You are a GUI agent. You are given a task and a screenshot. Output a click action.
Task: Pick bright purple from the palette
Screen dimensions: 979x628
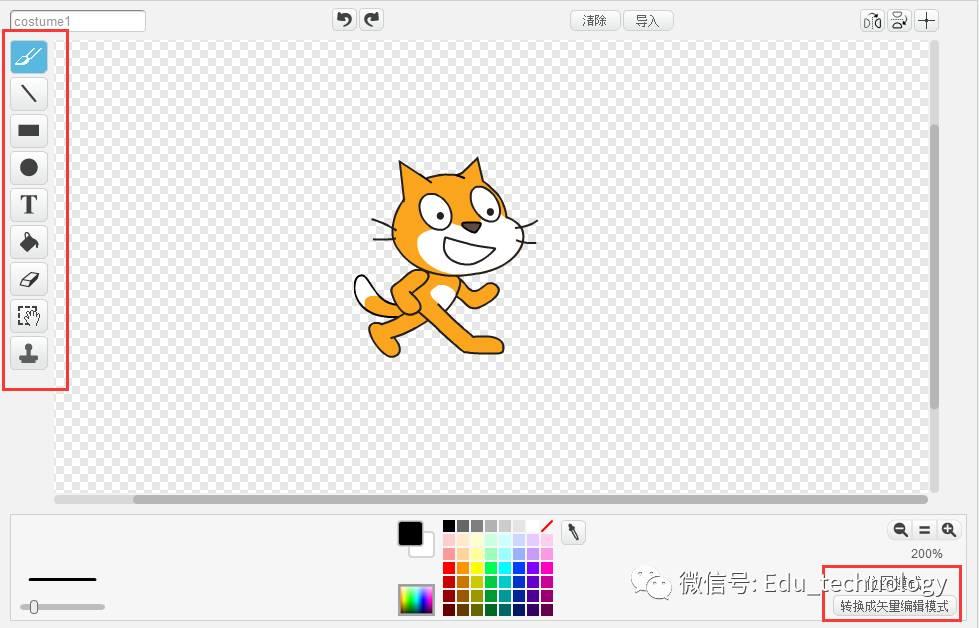(x=533, y=568)
